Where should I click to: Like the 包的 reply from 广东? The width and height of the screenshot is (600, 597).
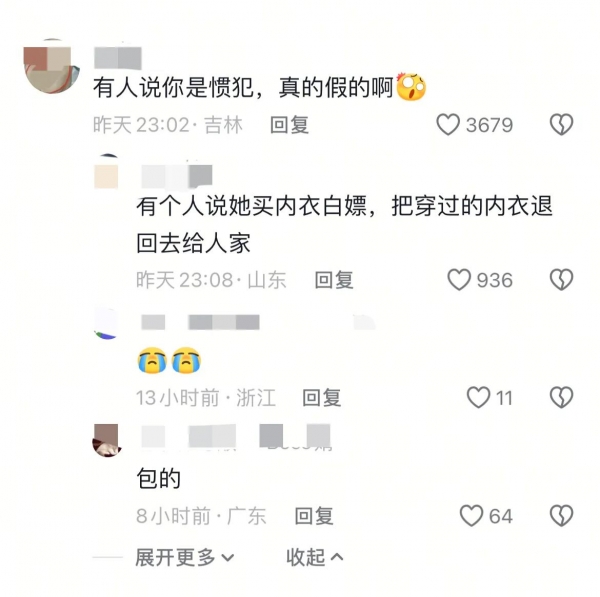coord(471,515)
